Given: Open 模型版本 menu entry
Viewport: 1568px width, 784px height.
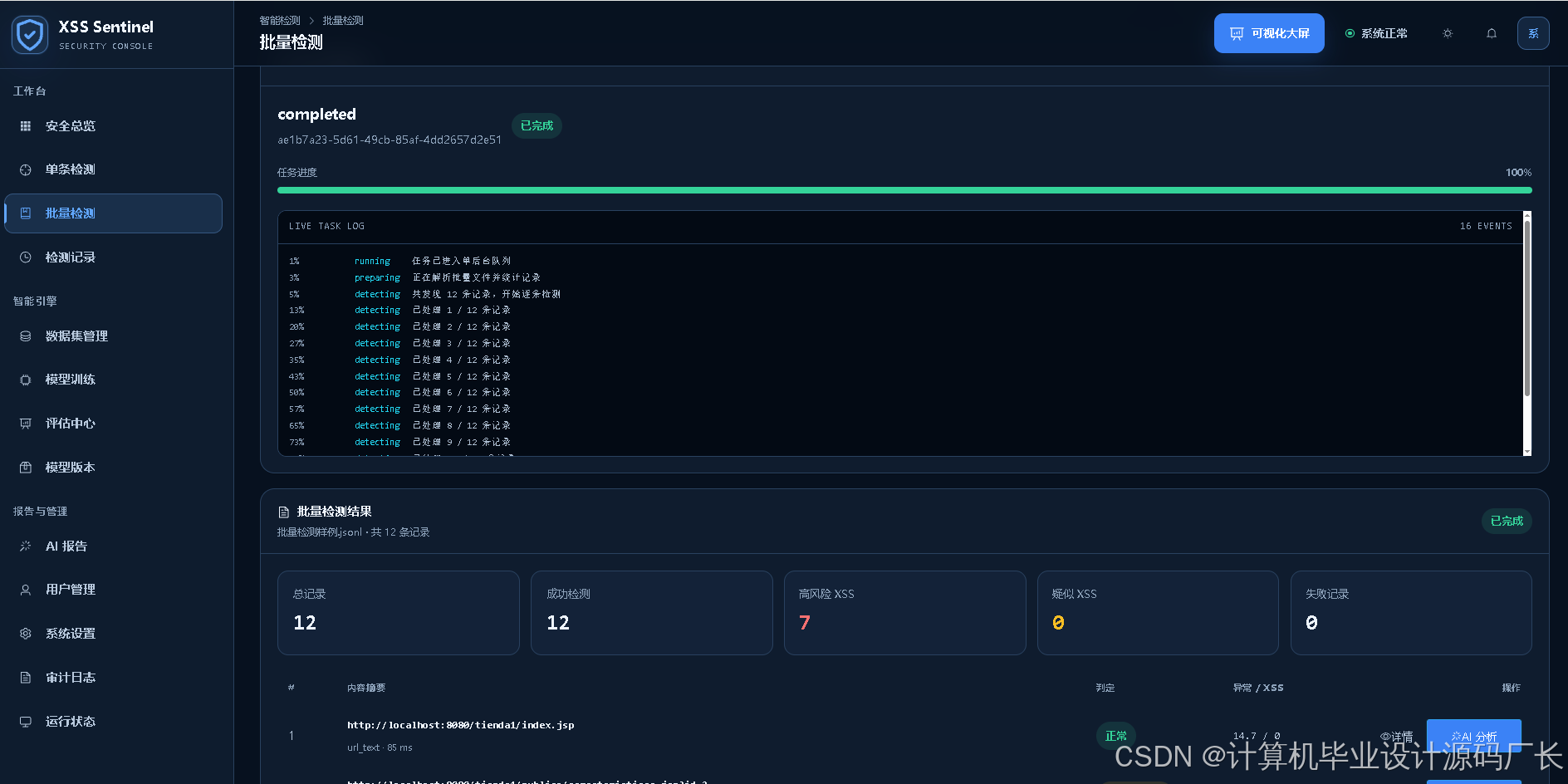Looking at the screenshot, I should point(113,468).
